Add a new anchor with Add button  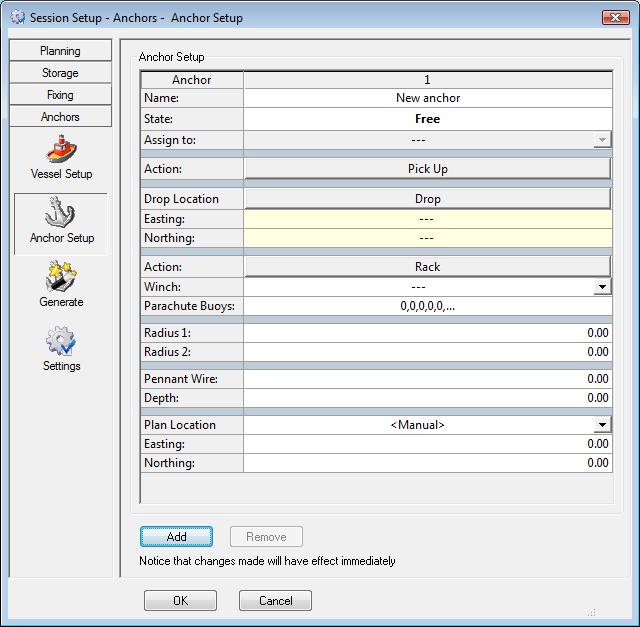[x=176, y=537]
